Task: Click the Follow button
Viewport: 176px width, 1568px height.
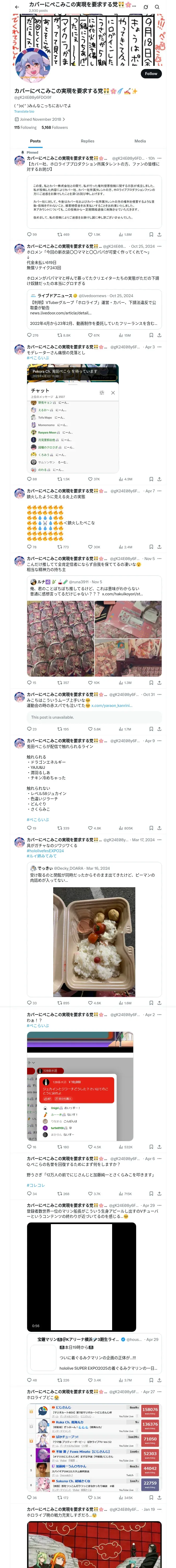Action: pyautogui.click(x=150, y=74)
